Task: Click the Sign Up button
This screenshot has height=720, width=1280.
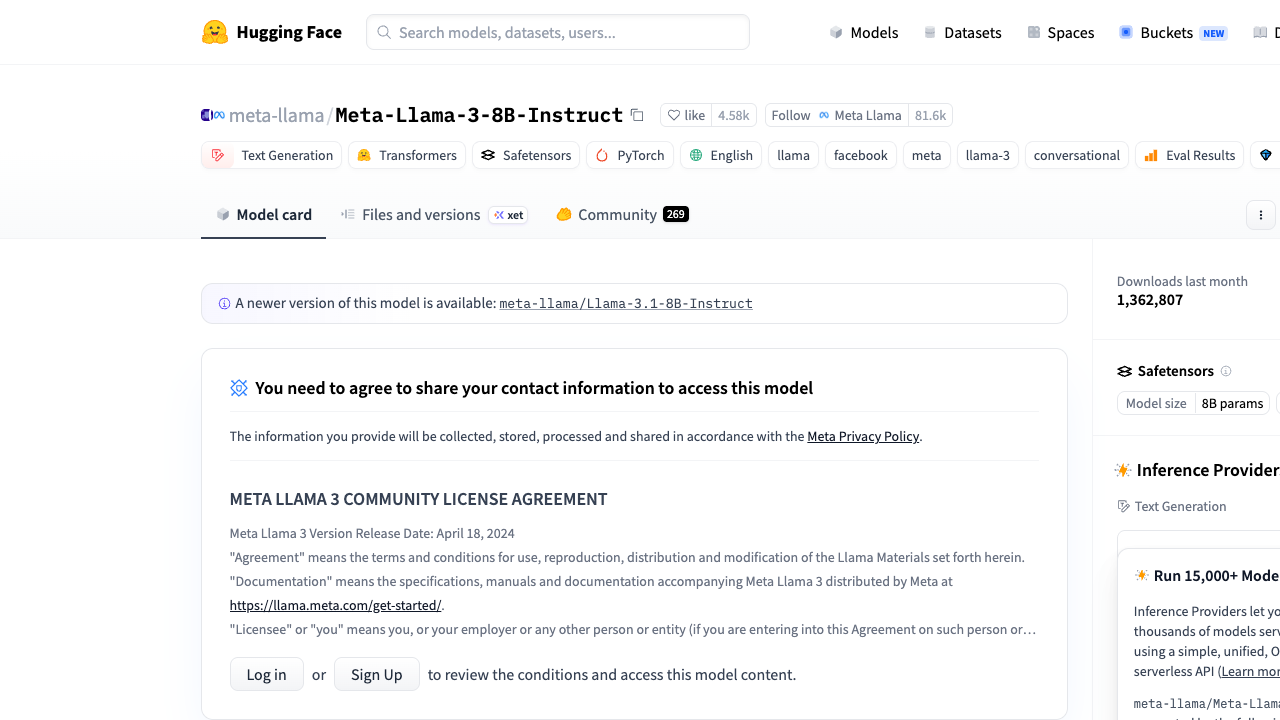Action: 377,674
